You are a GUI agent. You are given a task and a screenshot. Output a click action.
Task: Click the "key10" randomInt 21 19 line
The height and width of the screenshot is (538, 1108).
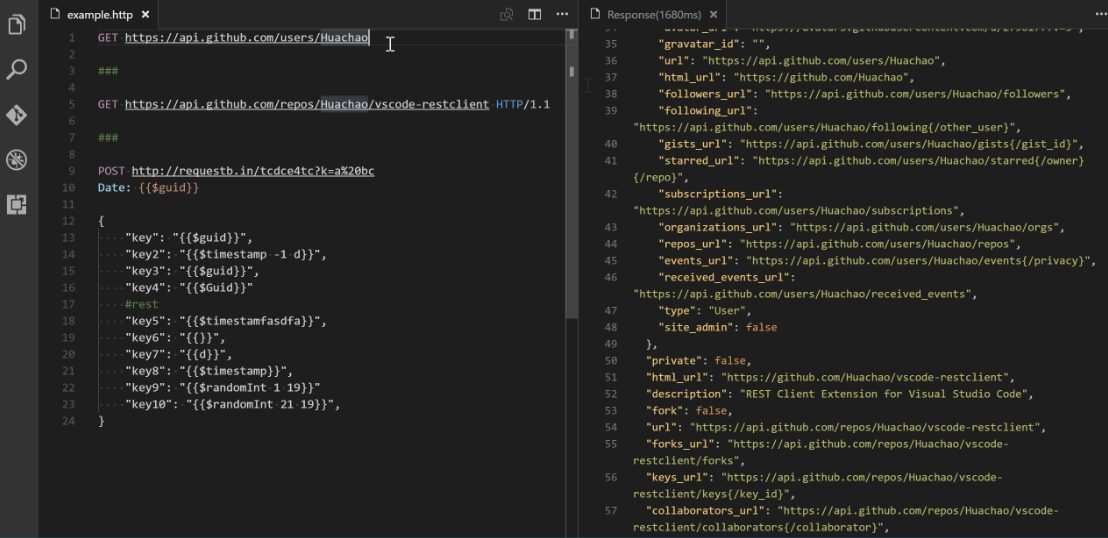point(232,404)
